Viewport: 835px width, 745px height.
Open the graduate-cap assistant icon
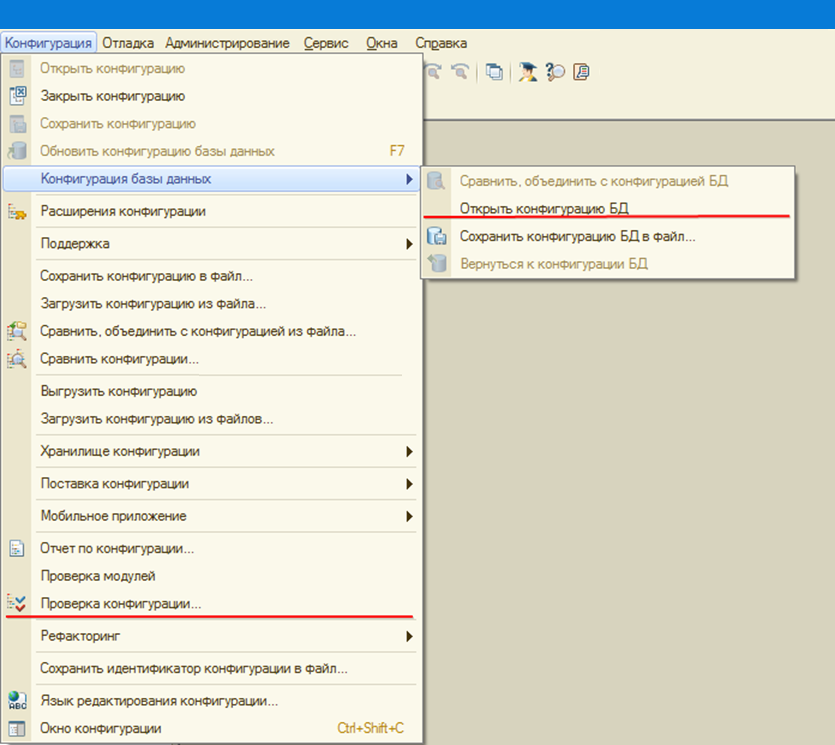(528, 71)
